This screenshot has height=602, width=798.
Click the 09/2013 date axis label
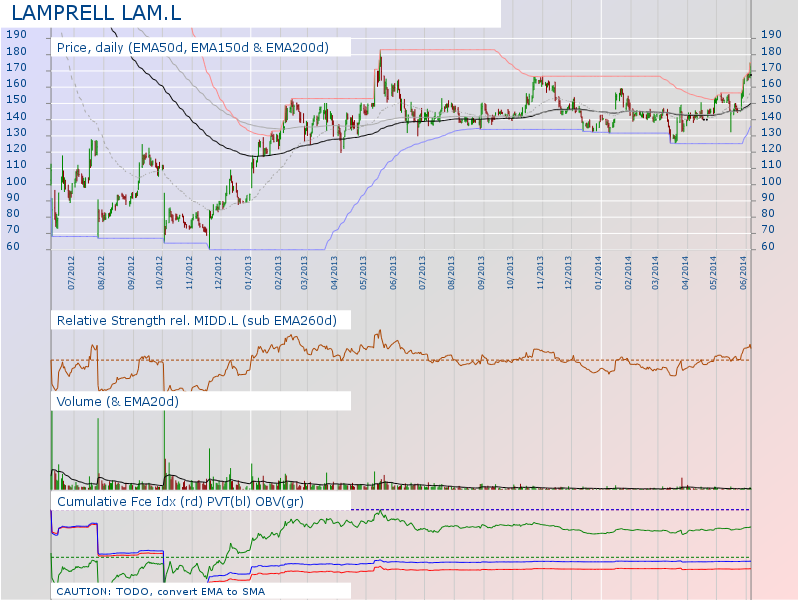[x=481, y=273]
